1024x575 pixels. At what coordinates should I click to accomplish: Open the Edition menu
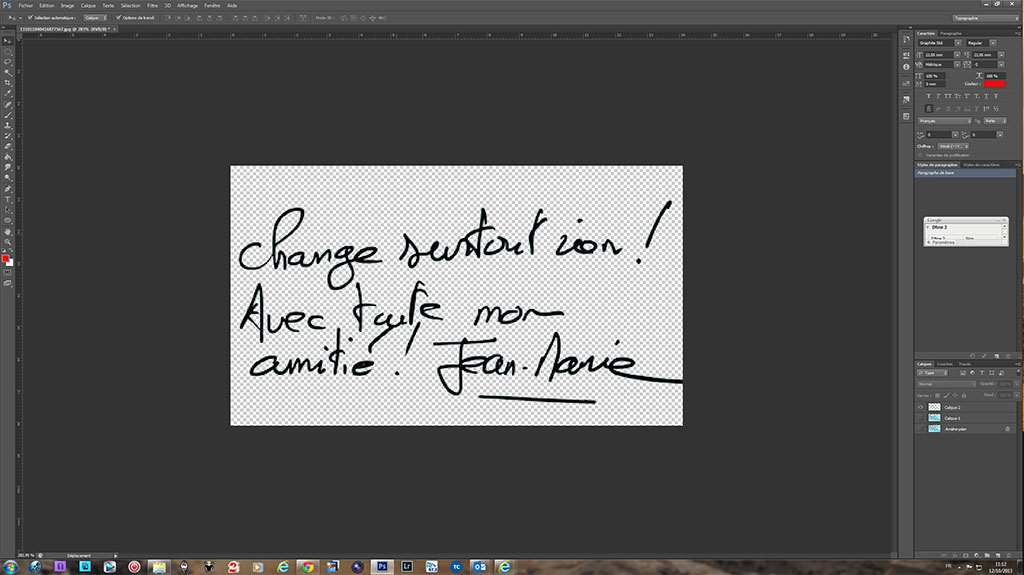(x=46, y=5)
